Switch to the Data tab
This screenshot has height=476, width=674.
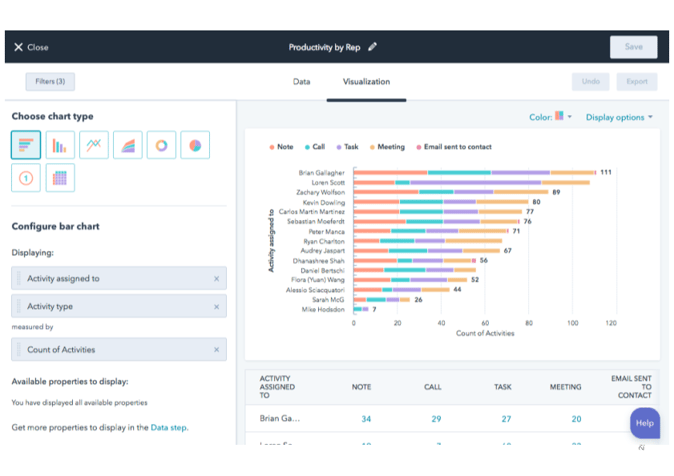301,82
